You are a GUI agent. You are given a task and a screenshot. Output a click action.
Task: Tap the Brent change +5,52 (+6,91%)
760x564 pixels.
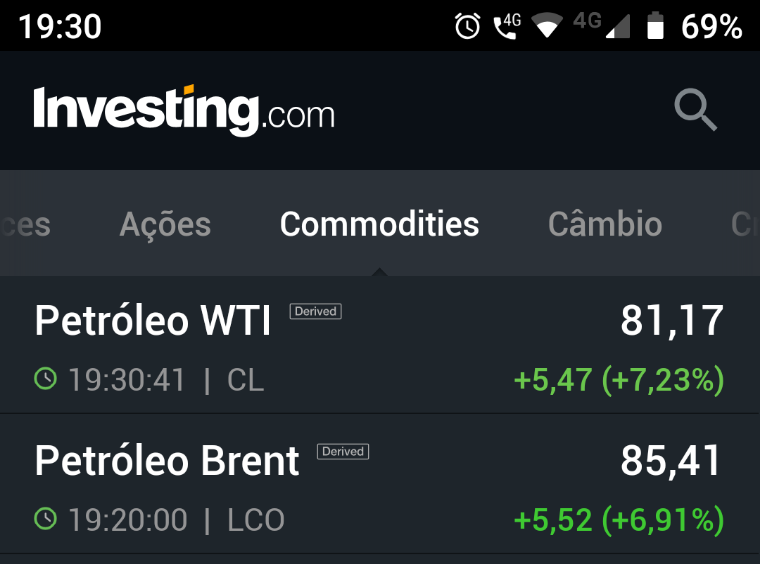pyautogui.click(x=618, y=520)
